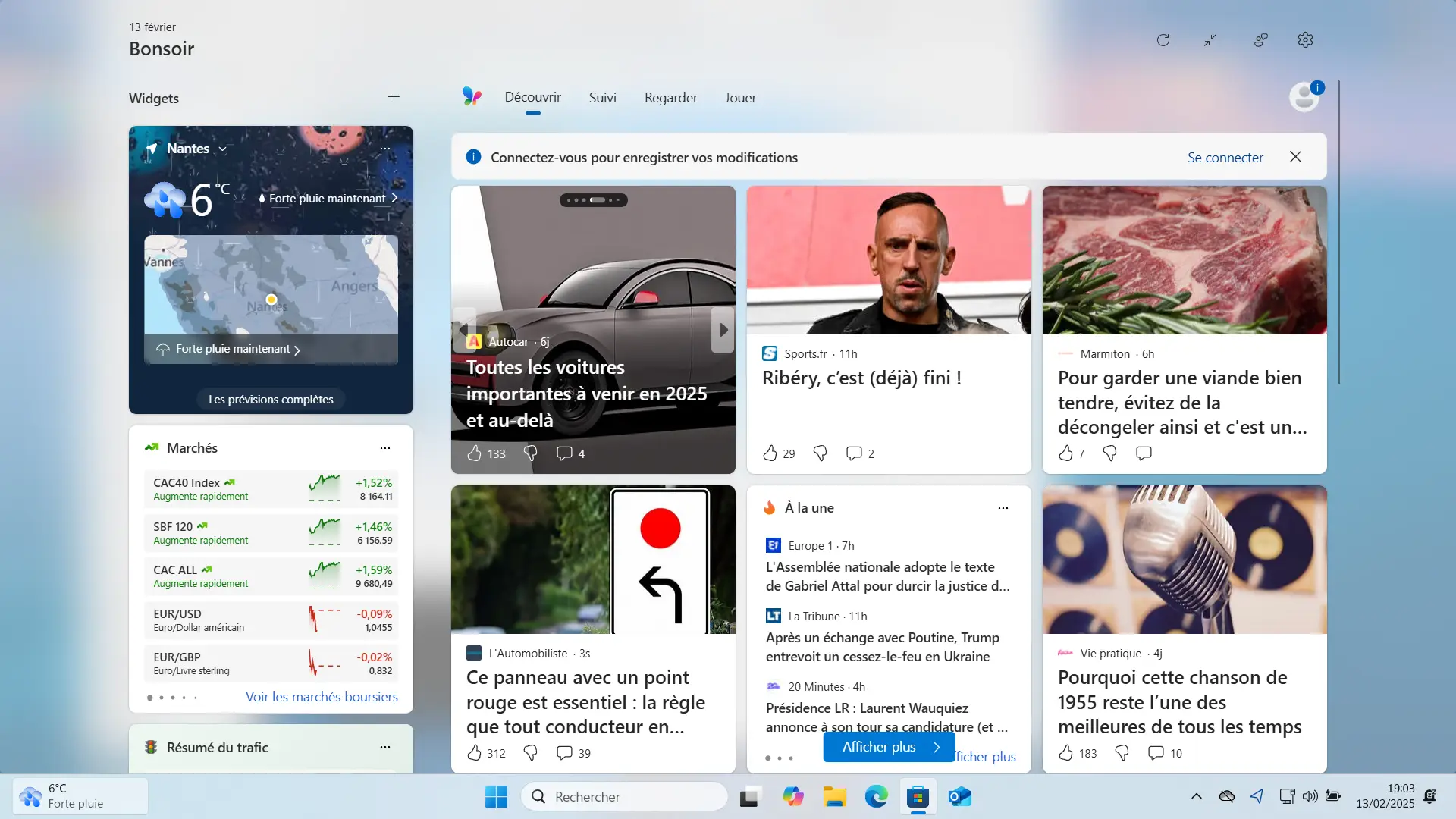This screenshot has width=1456, height=819.
Task: Open weather widget more options menu
Action: coord(385,149)
